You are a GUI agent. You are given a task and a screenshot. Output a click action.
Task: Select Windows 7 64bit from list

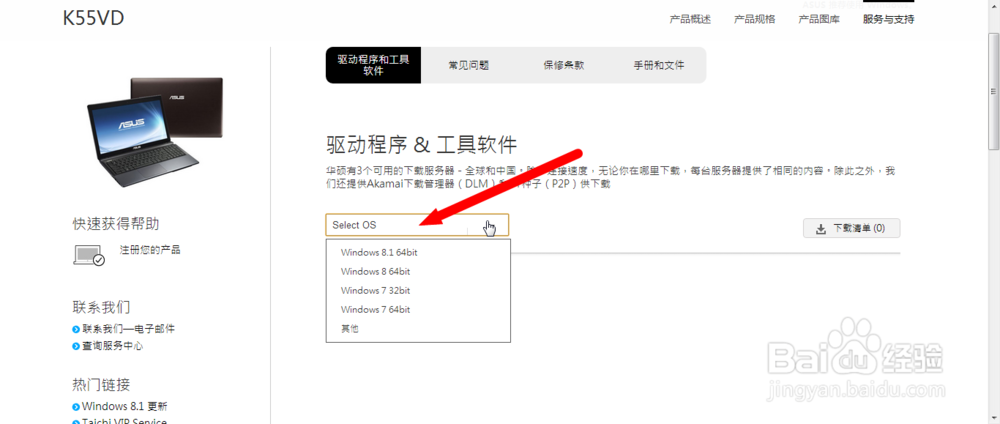[375, 310]
